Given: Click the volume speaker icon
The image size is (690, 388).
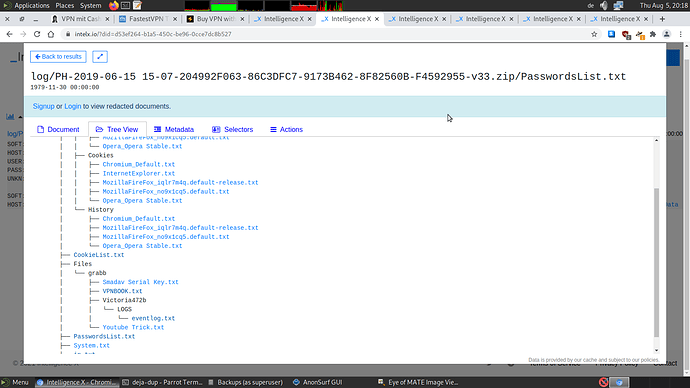Looking at the screenshot, I should tap(604, 5).
